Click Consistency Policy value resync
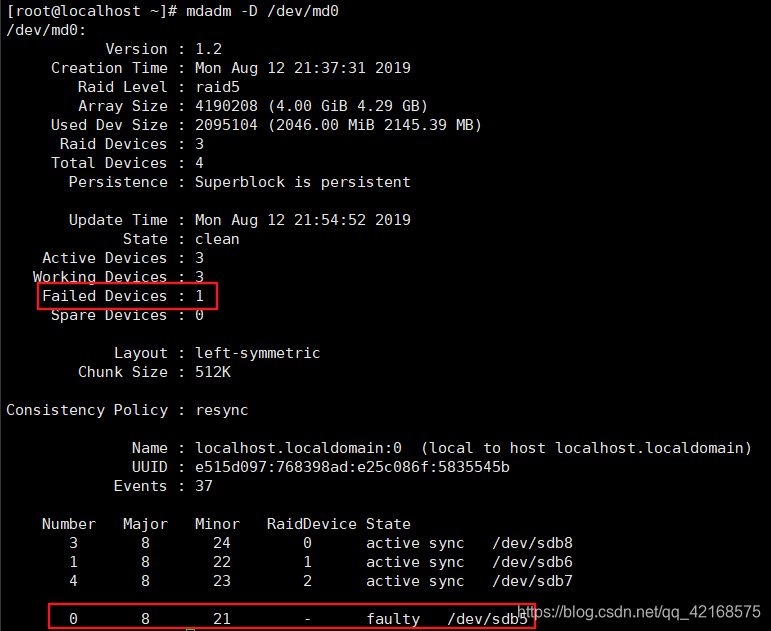The image size is (771, 631). click(x=222, y=410)
